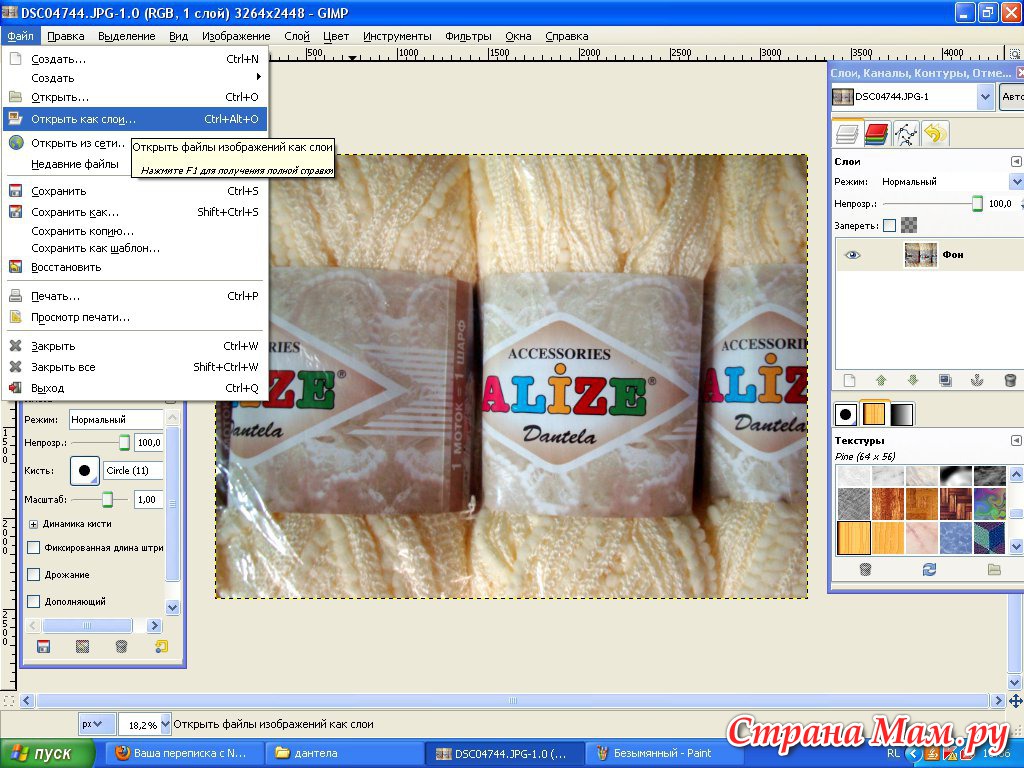This screenshot has height=768, width=1024.
Task: Switch to the Gradients tab icon
Action: click(902, 414)
